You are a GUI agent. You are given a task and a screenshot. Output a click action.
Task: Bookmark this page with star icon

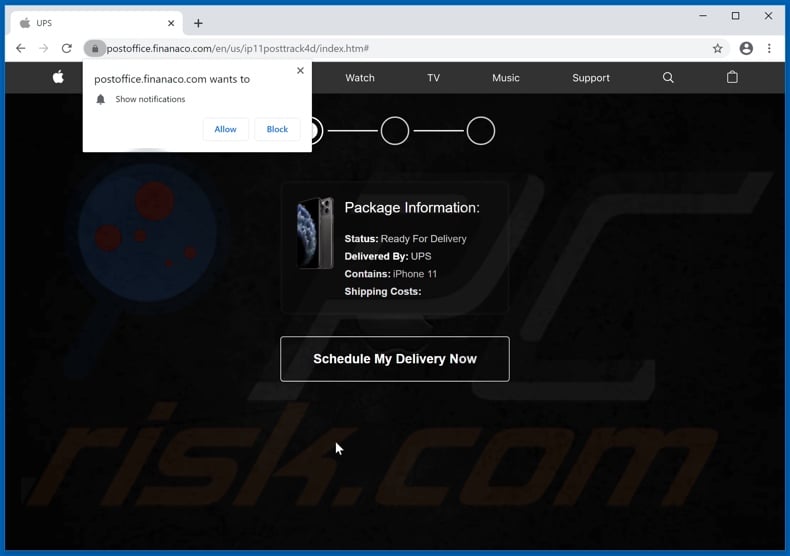click(x=717, y=48)
